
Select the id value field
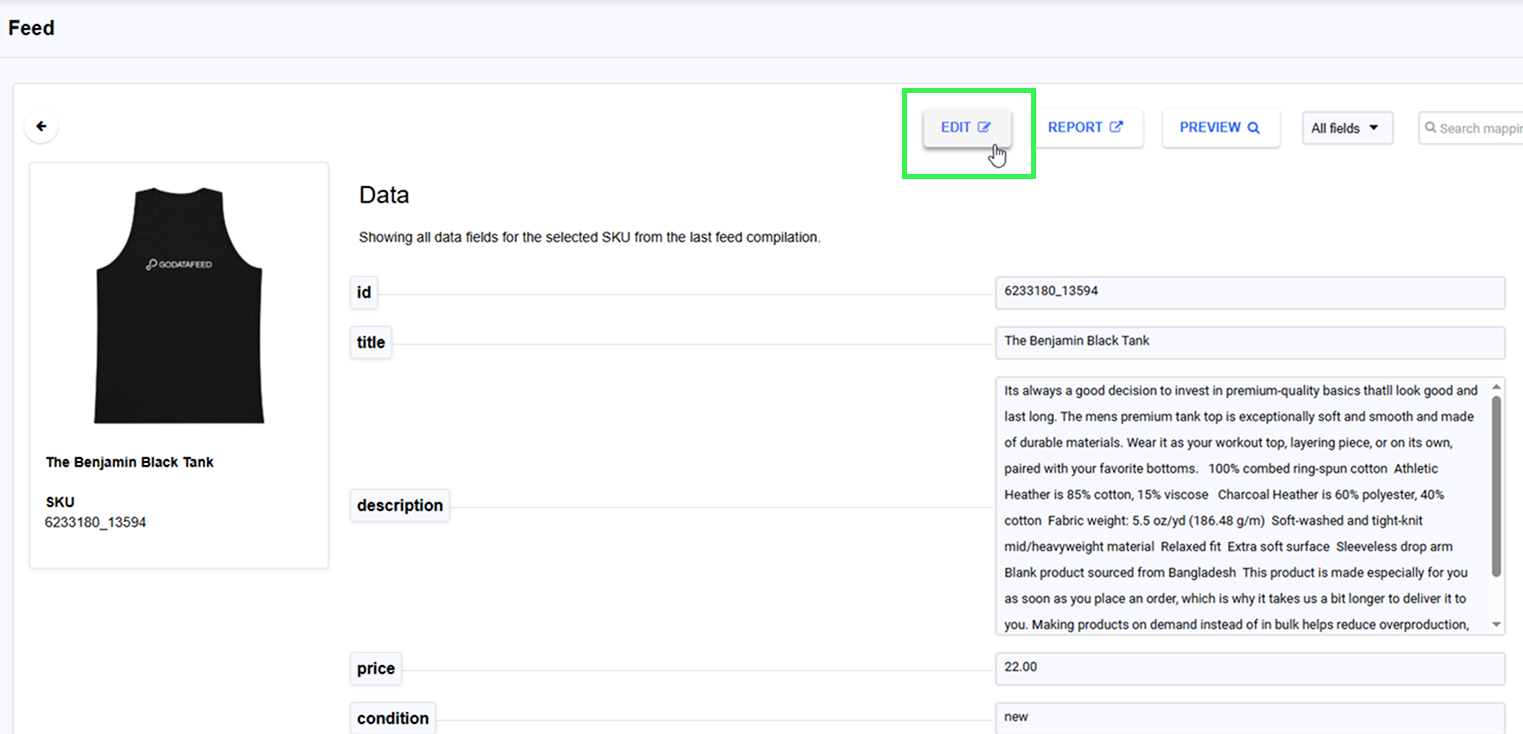click(1249, 292)
